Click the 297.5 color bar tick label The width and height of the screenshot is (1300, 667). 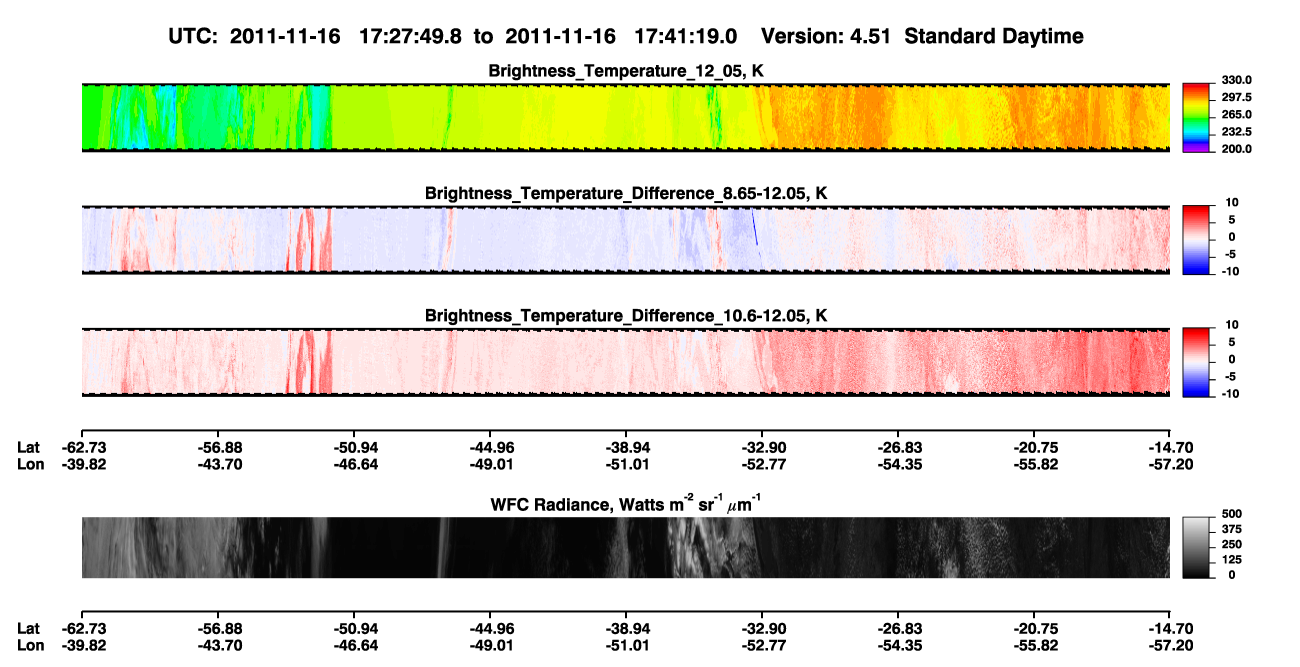click(x=1236, y=98)
